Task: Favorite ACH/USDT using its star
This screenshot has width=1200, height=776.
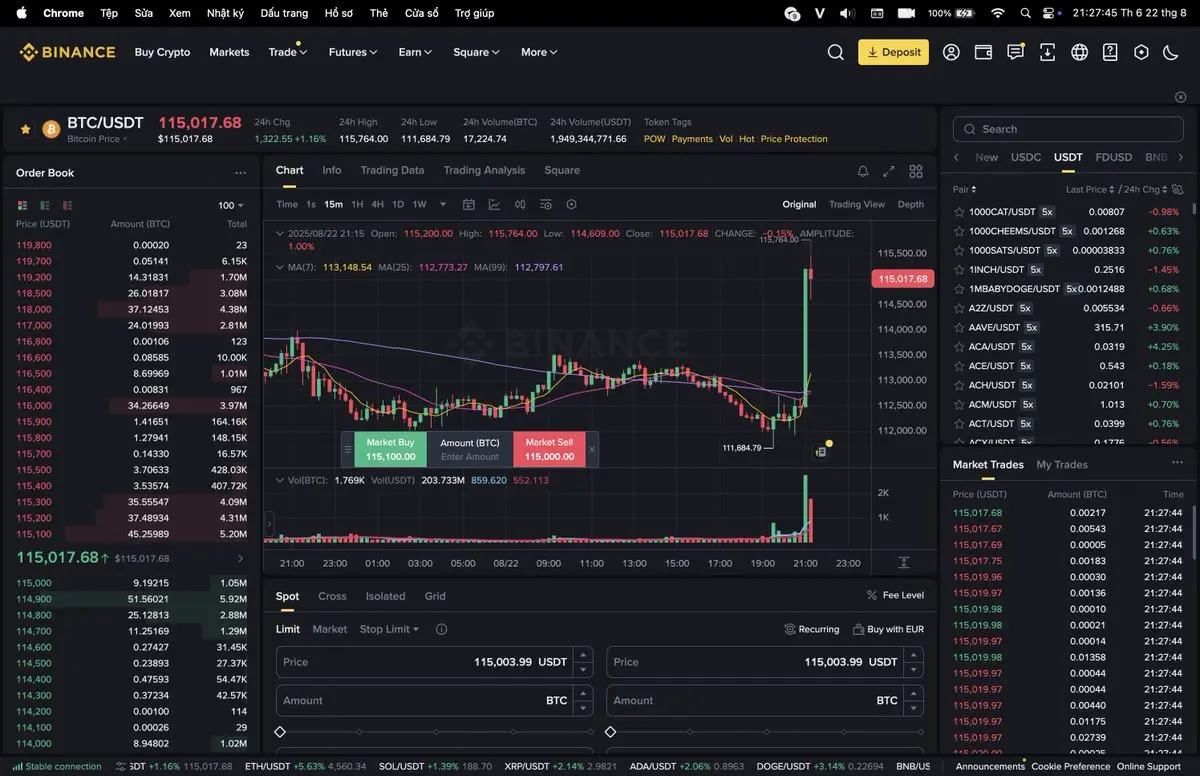Action: pos(959,385)
